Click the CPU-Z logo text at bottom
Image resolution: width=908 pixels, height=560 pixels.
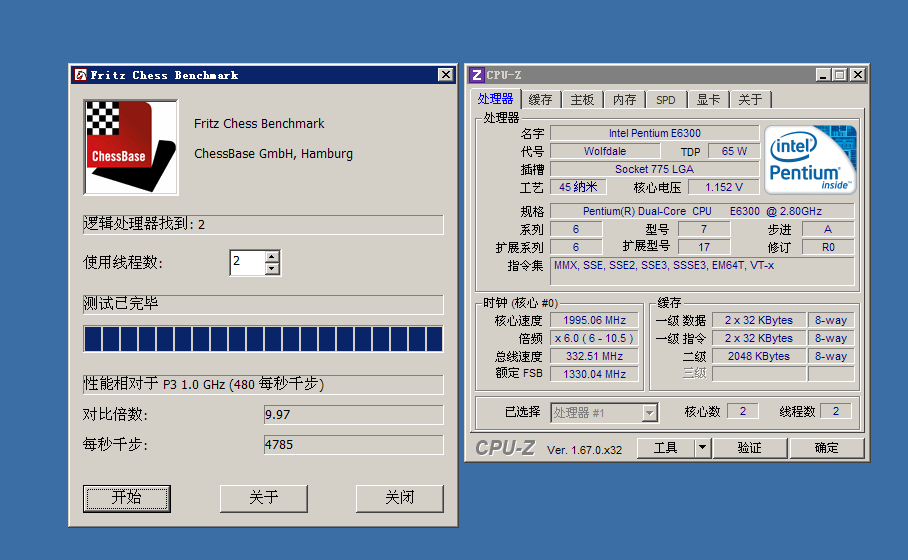[x=505, y=448]
